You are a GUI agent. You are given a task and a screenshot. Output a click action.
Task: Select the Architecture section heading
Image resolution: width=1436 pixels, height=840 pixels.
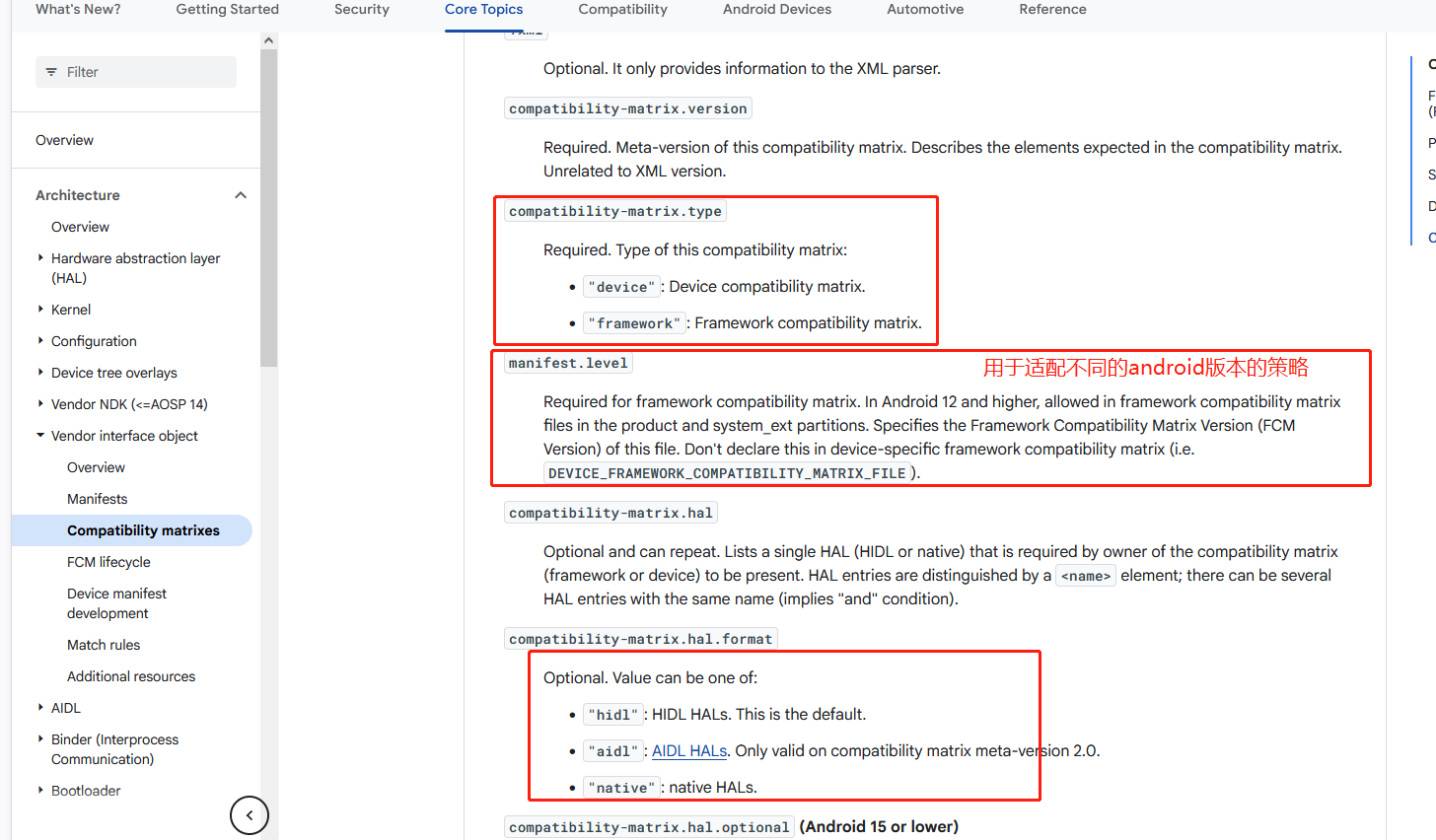click(78, 195)
